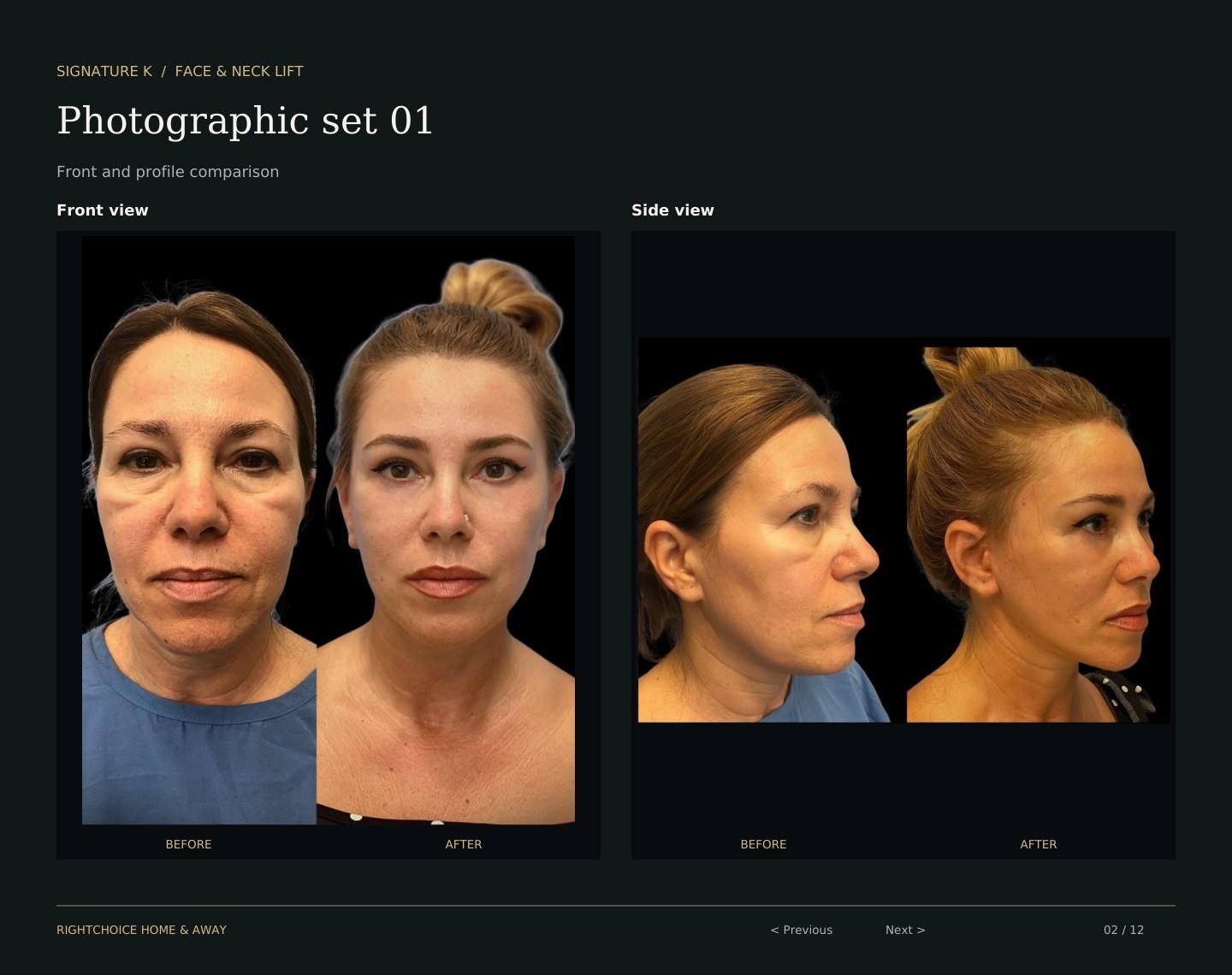
Task: Open the Side view comparison photo
Action: tap(903, 530)
